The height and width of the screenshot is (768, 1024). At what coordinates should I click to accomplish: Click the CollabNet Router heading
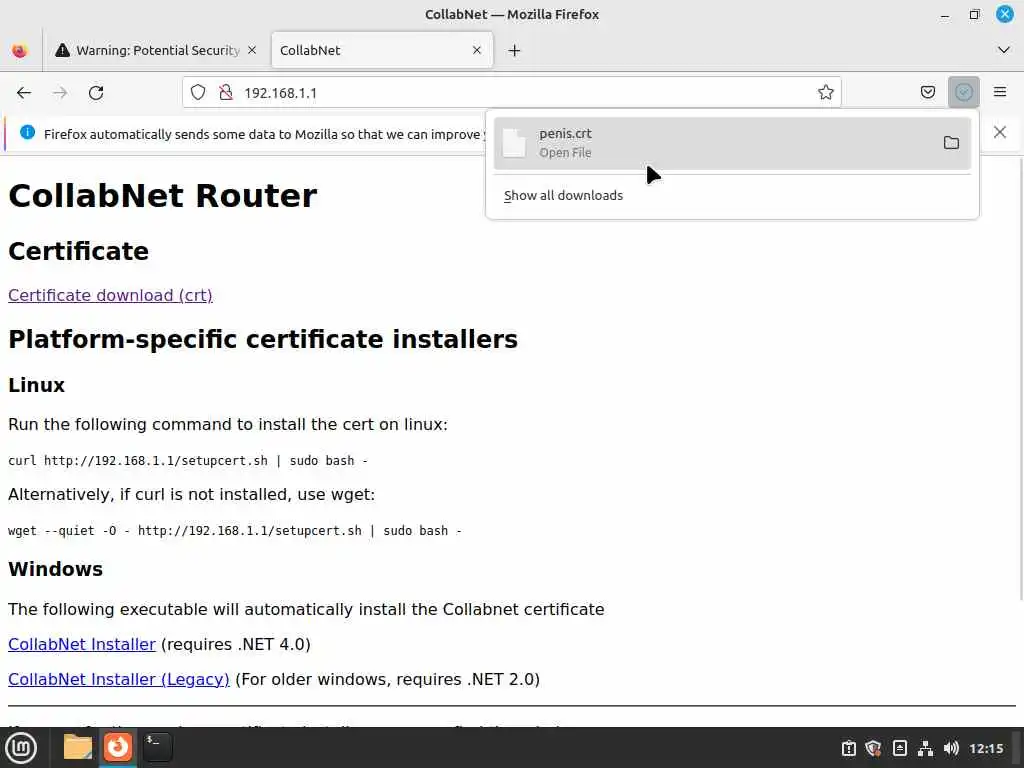163,196
